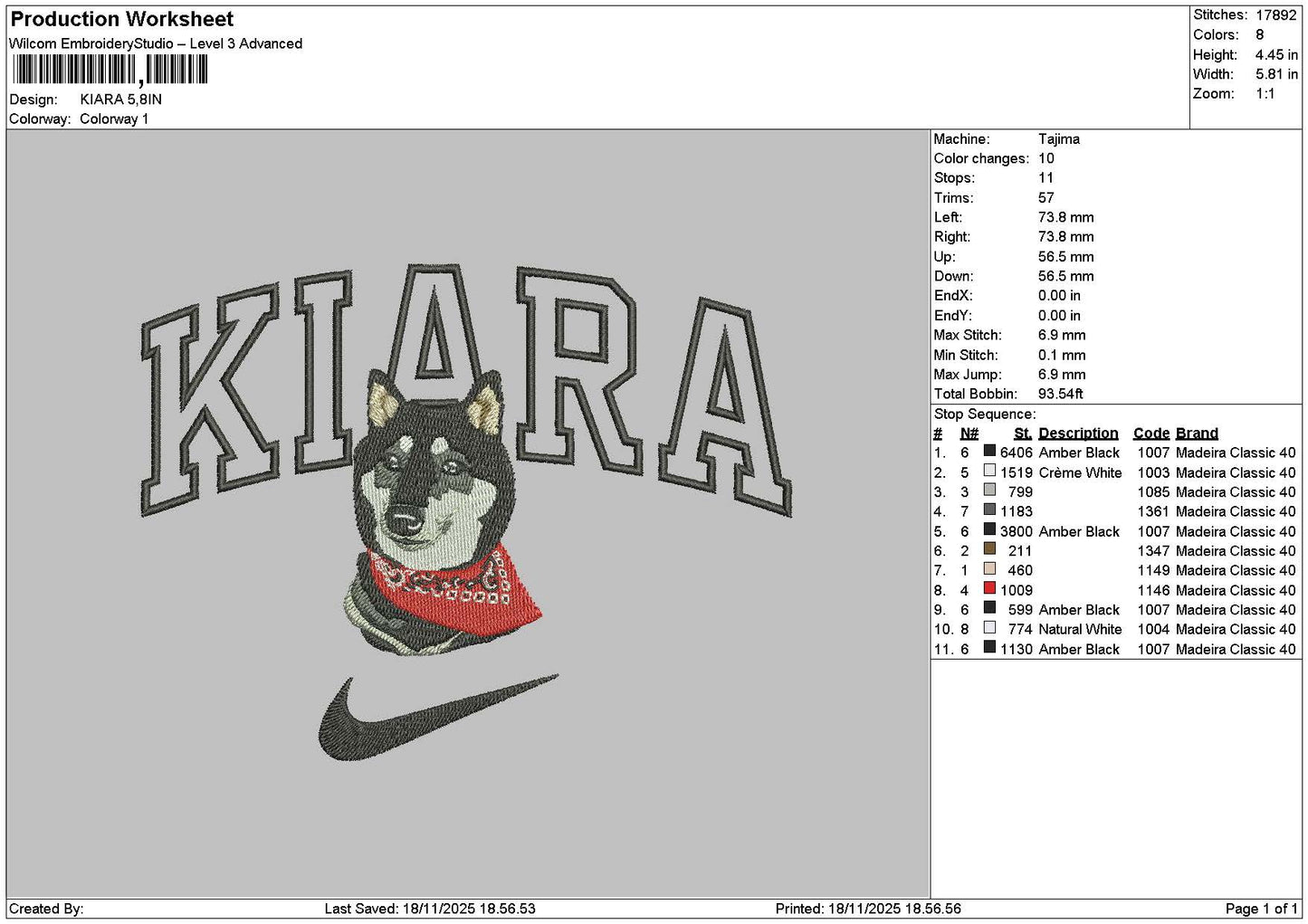Click the Height value 4.45 in
Image resolution: width=1308 pixels, height=924 pixels.
point(1276,54)
